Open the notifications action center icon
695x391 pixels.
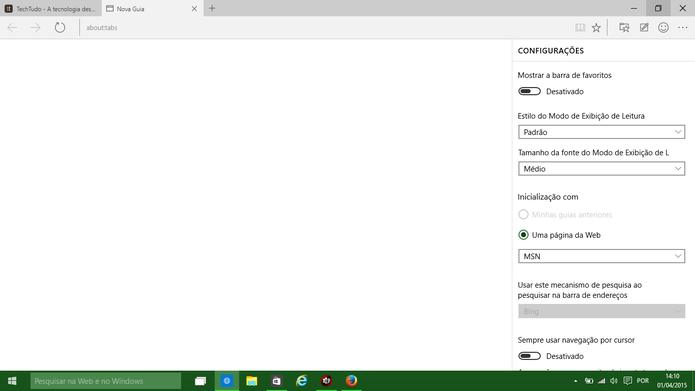(x=628, y=381)
